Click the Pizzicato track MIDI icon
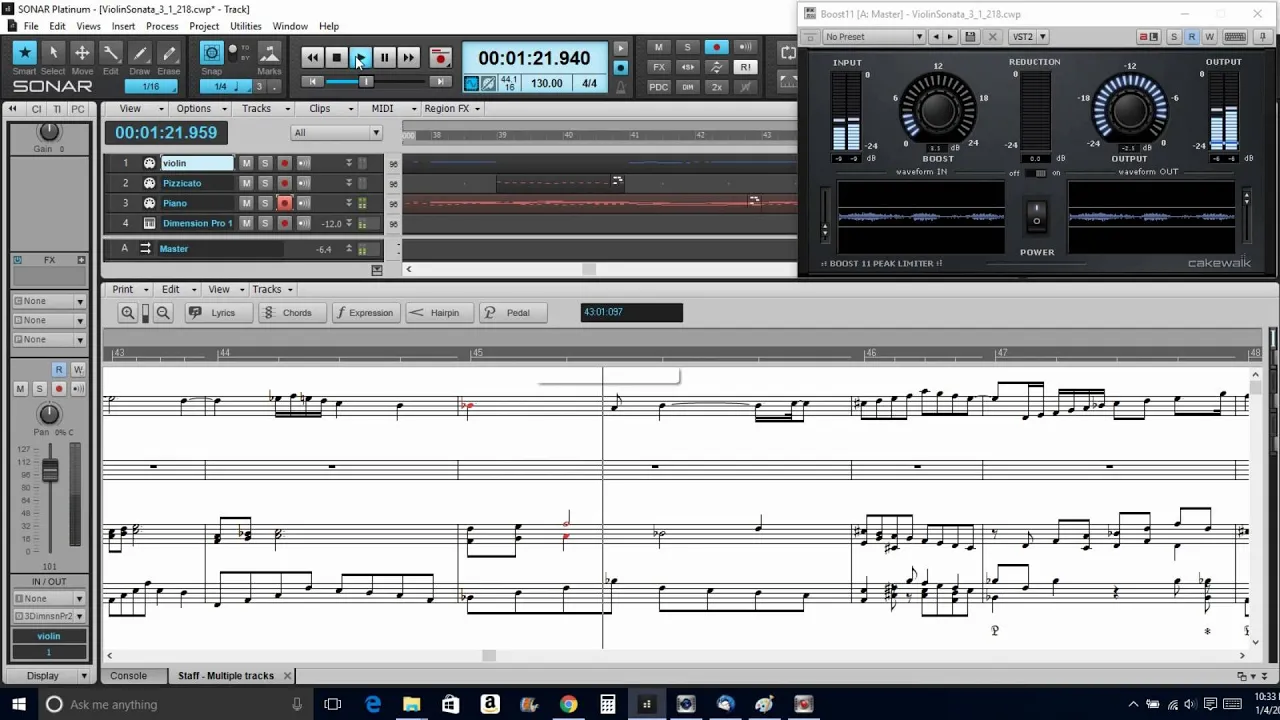This screenshot has width=1280, height=720. [149, 183]
